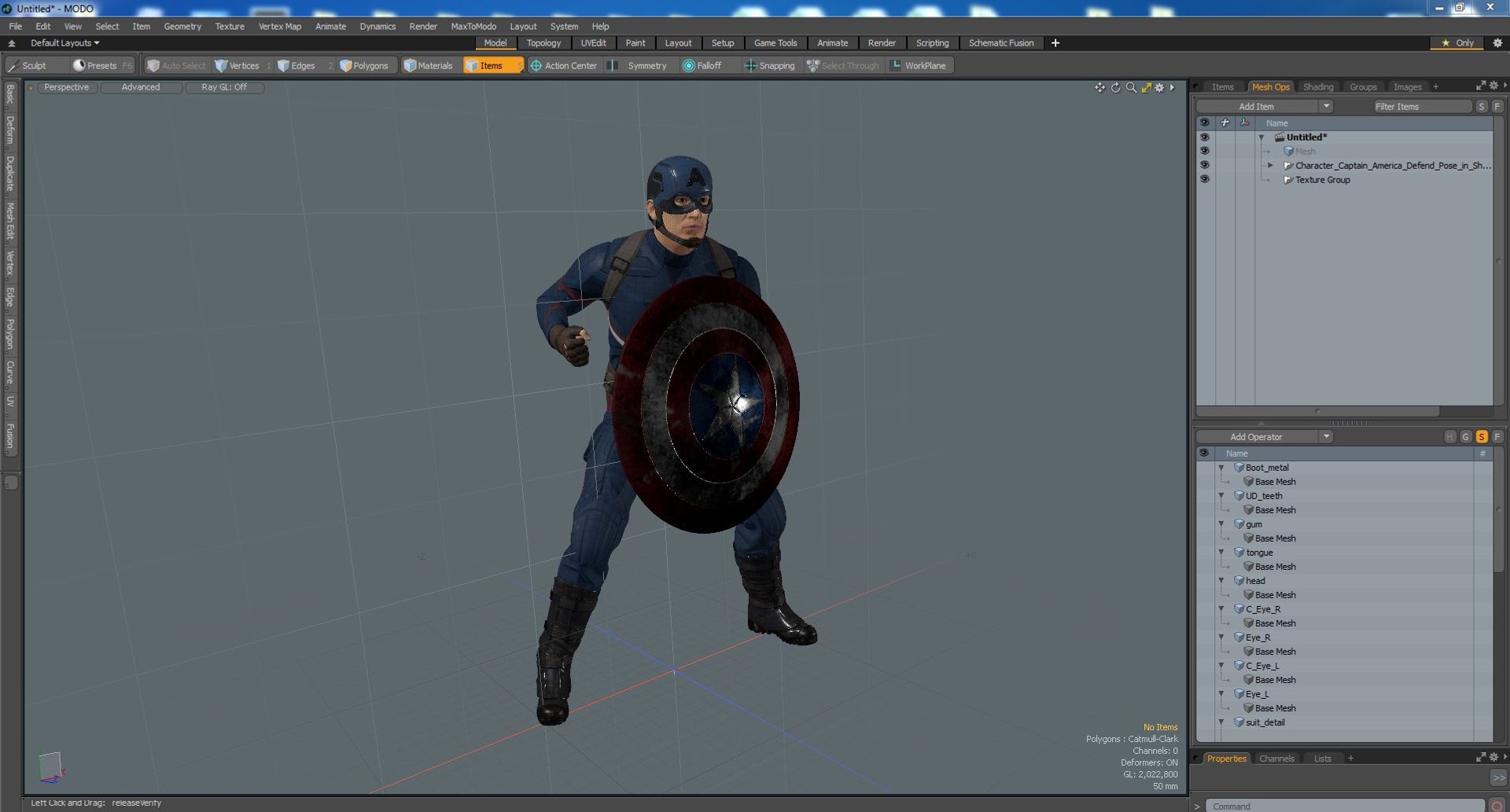This screenshot has height=812, width=1510.
Task: Open the application settings gear at top right
Action: (1497, 43)
